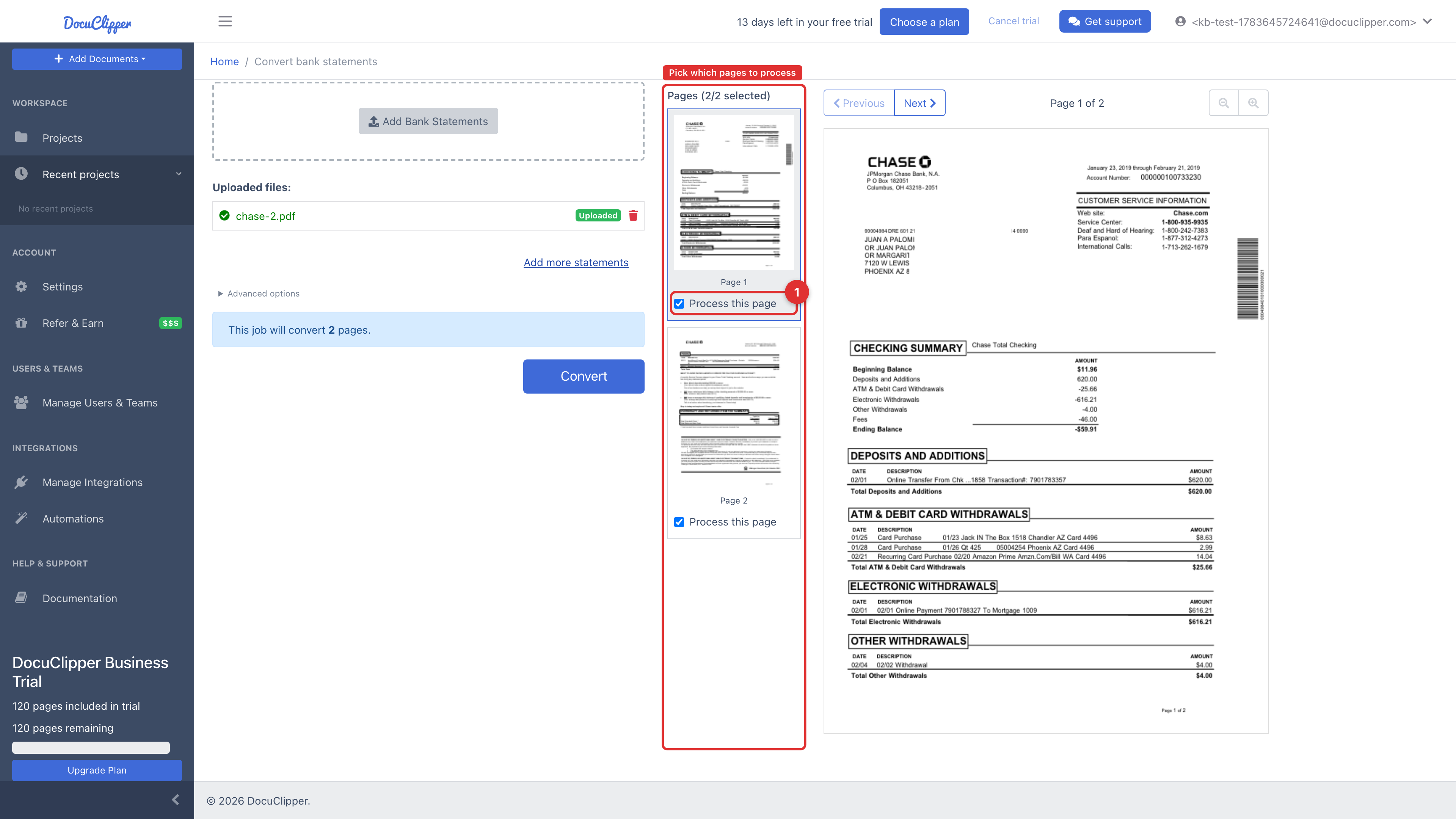Click the Home breadcrumb link
This screenshot has height=819, width=1456.
pos(224,61)
